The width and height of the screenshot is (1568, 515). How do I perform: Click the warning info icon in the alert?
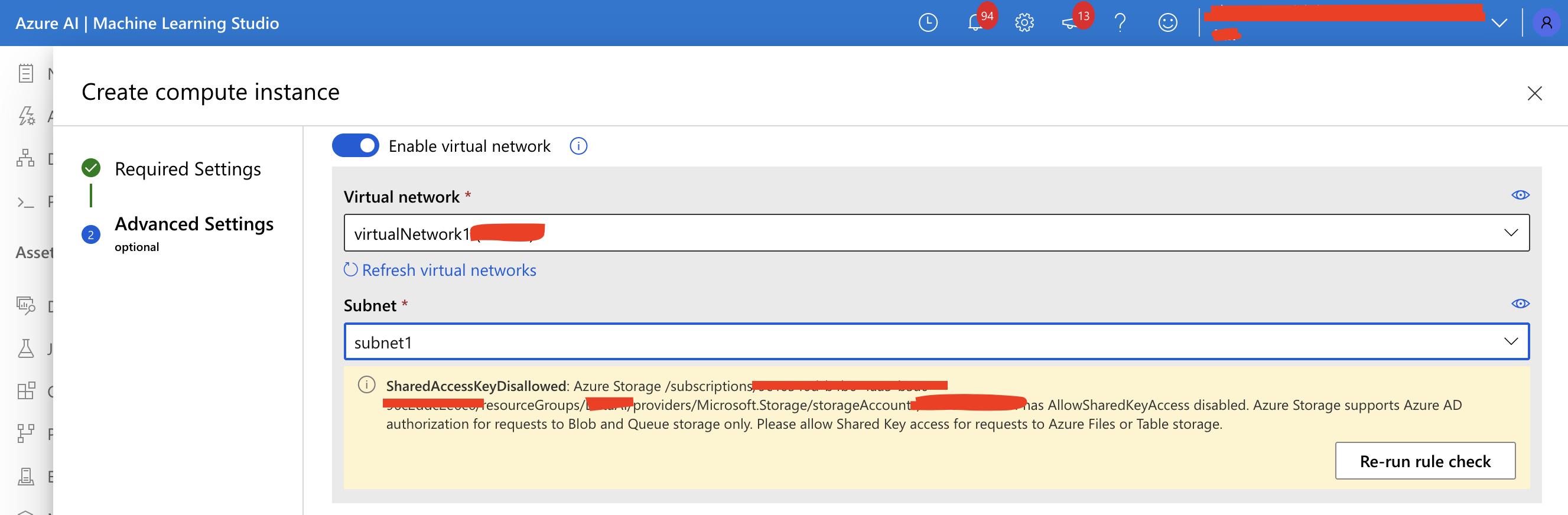366,384
